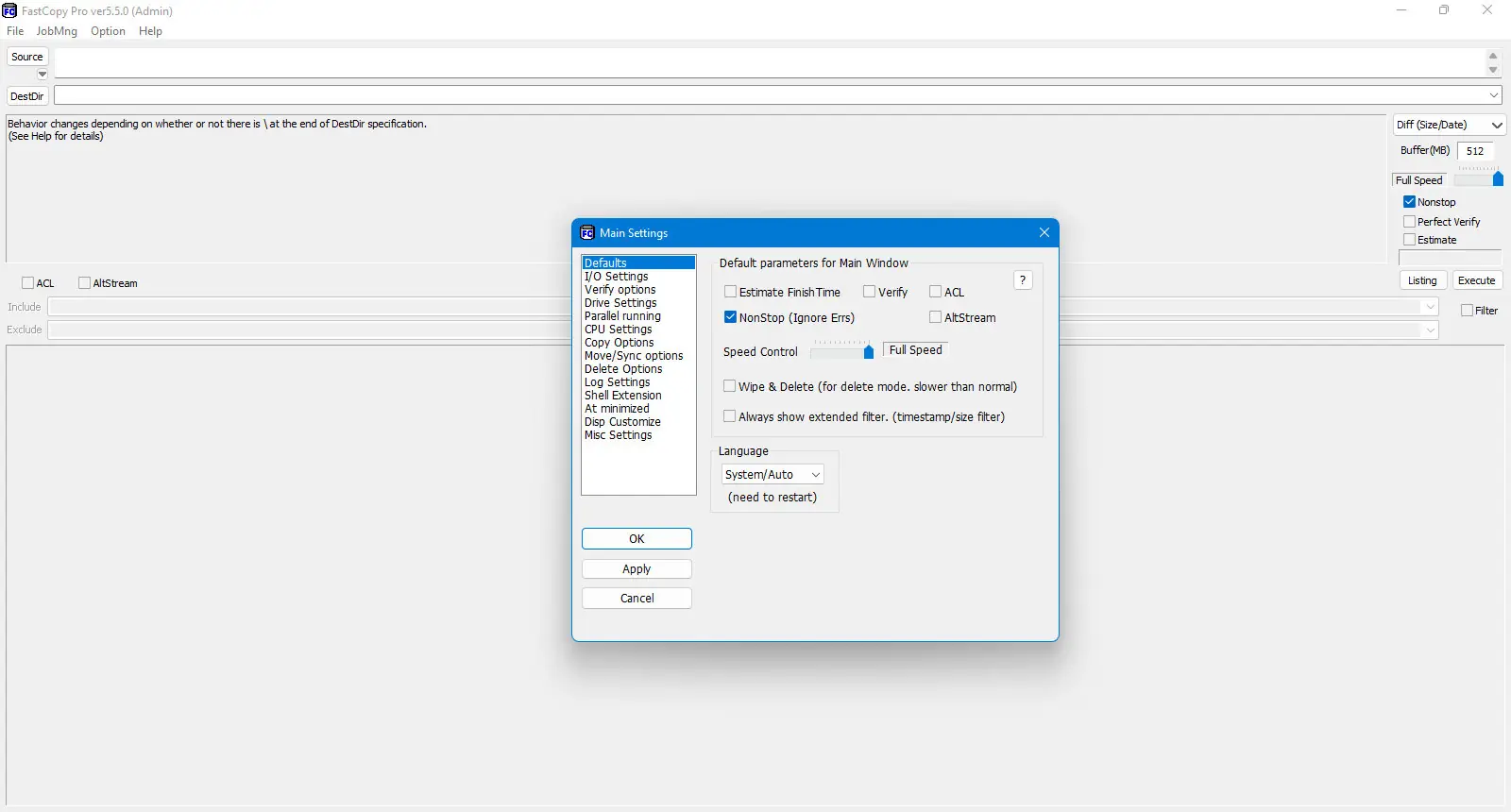Click the Buffer(MB) input field

[1475, 151]
